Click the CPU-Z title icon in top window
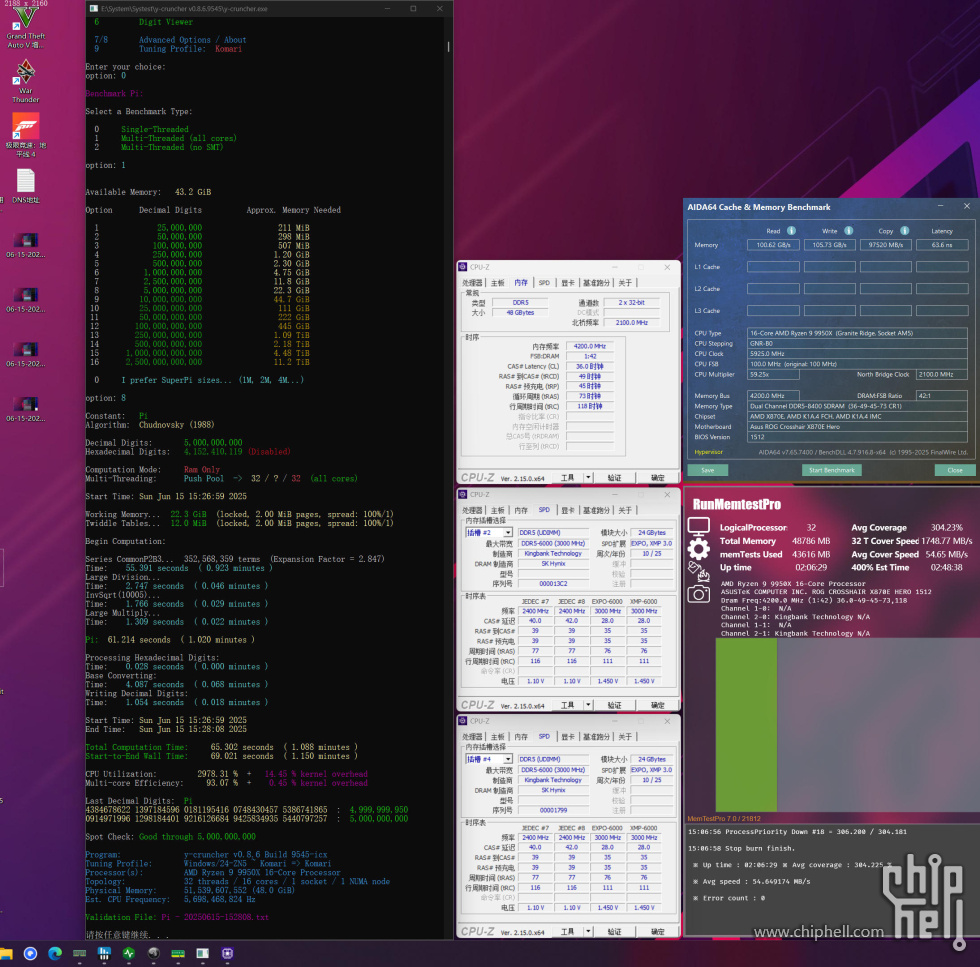 coord(463,267)
